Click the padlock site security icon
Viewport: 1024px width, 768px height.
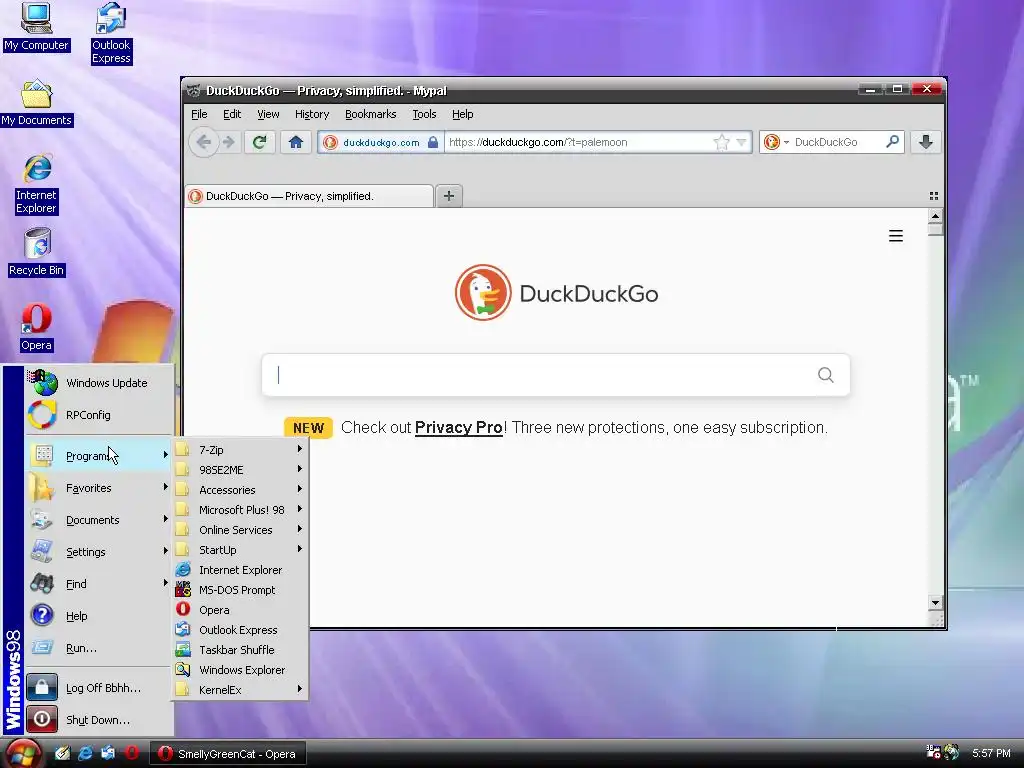click(x=433, y=142)
